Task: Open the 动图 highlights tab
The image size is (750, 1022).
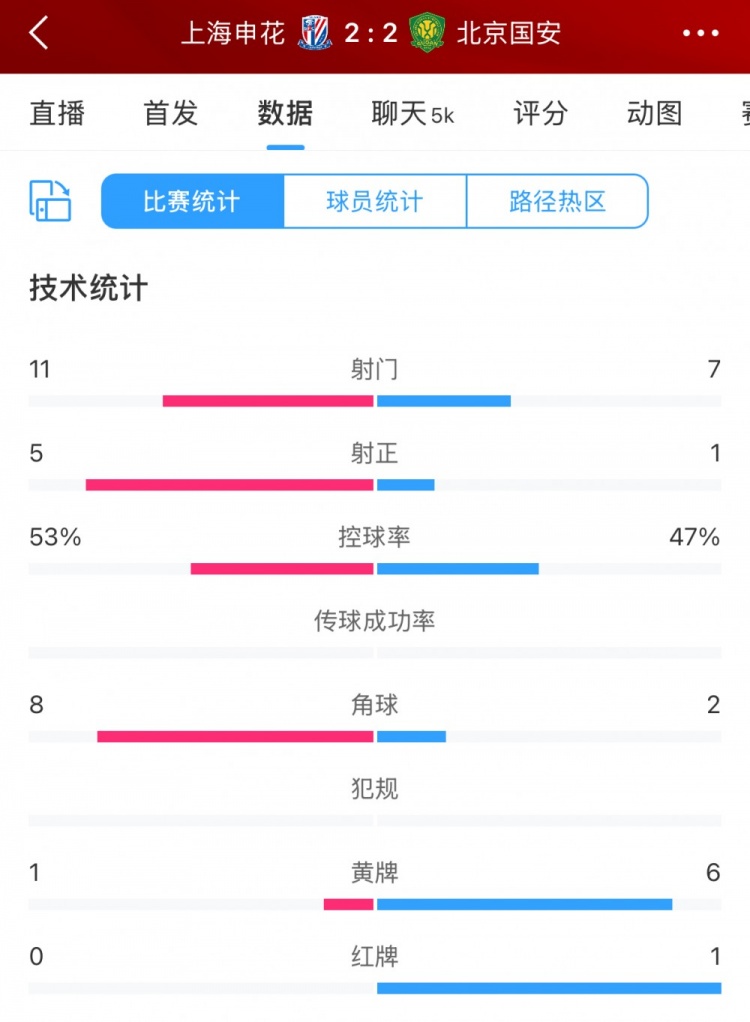Action: [652, 114]
